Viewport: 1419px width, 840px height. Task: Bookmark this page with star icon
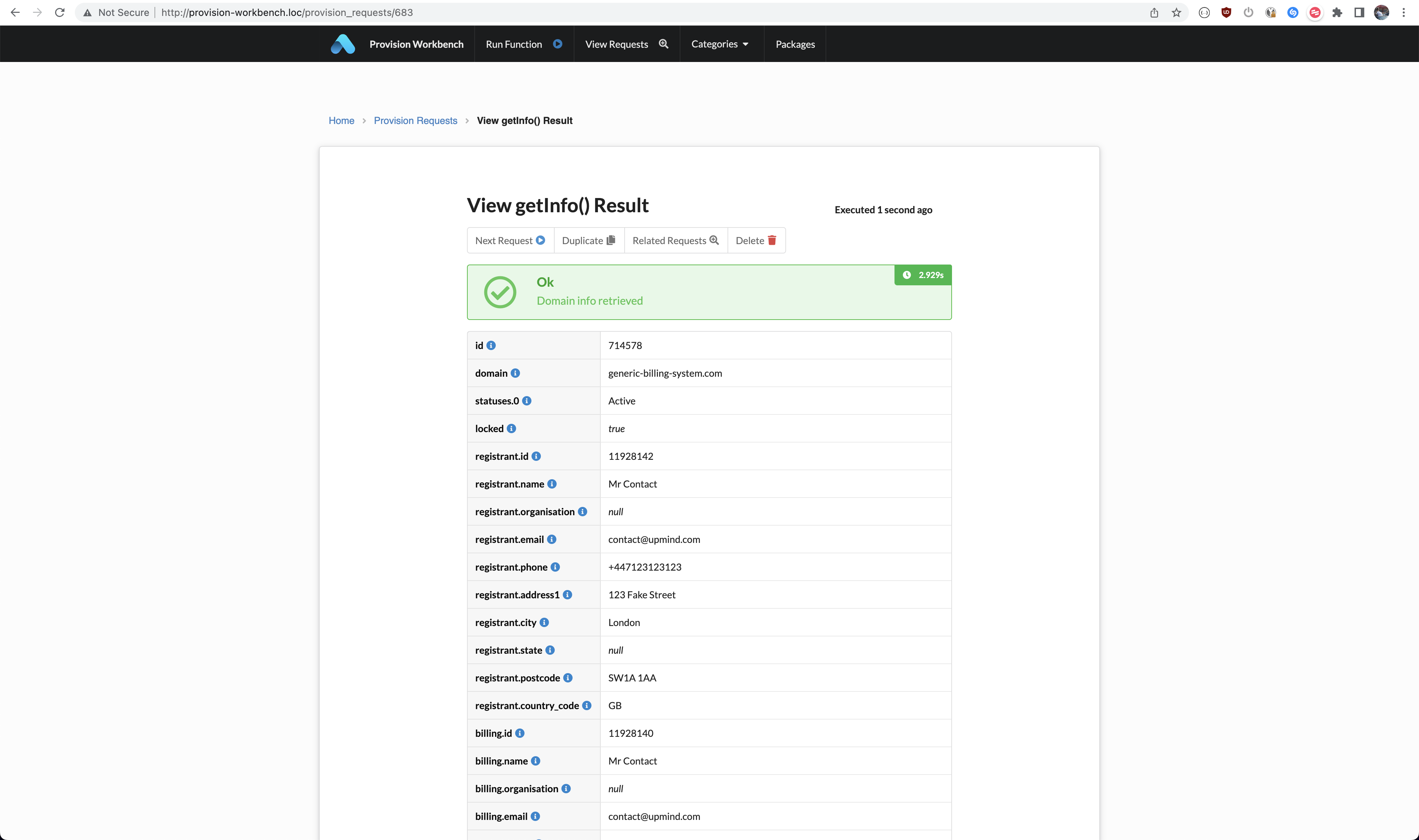(1176, 12)
